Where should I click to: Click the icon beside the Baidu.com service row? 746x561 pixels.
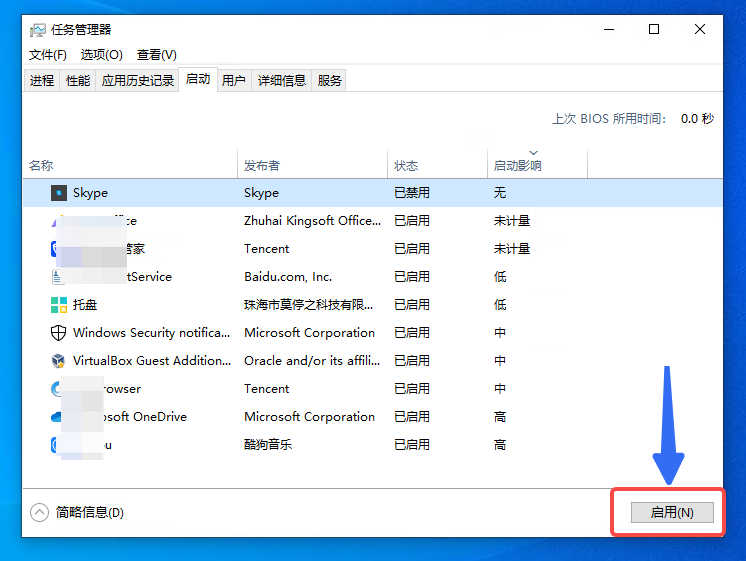coord(56,276)
